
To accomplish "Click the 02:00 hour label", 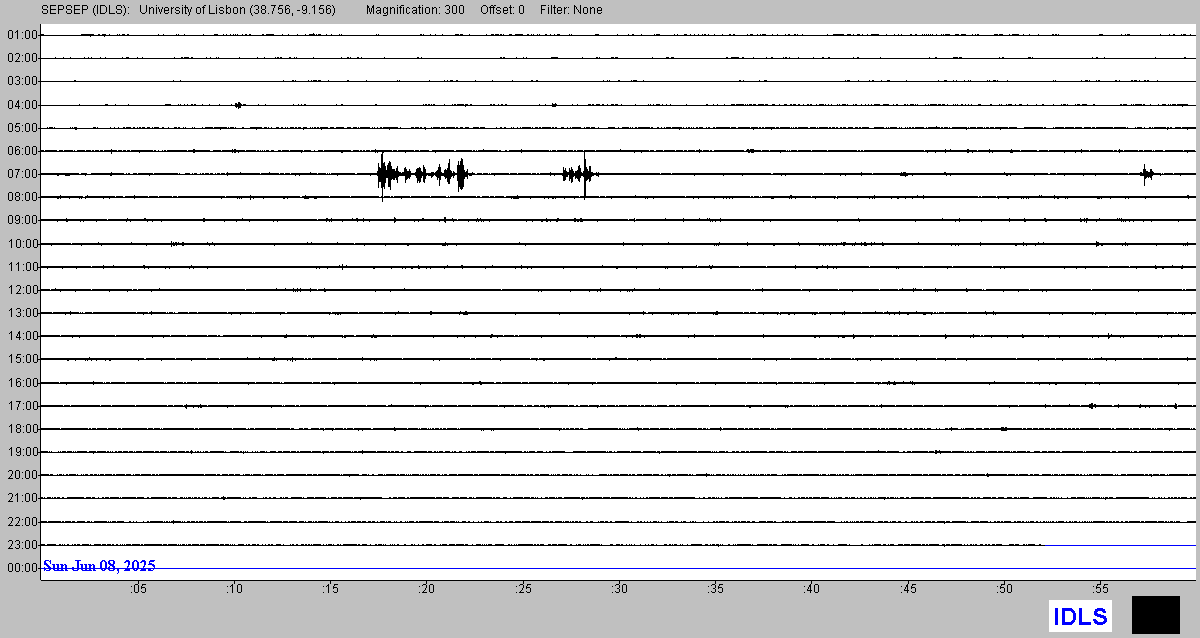I will pos(22,58).
